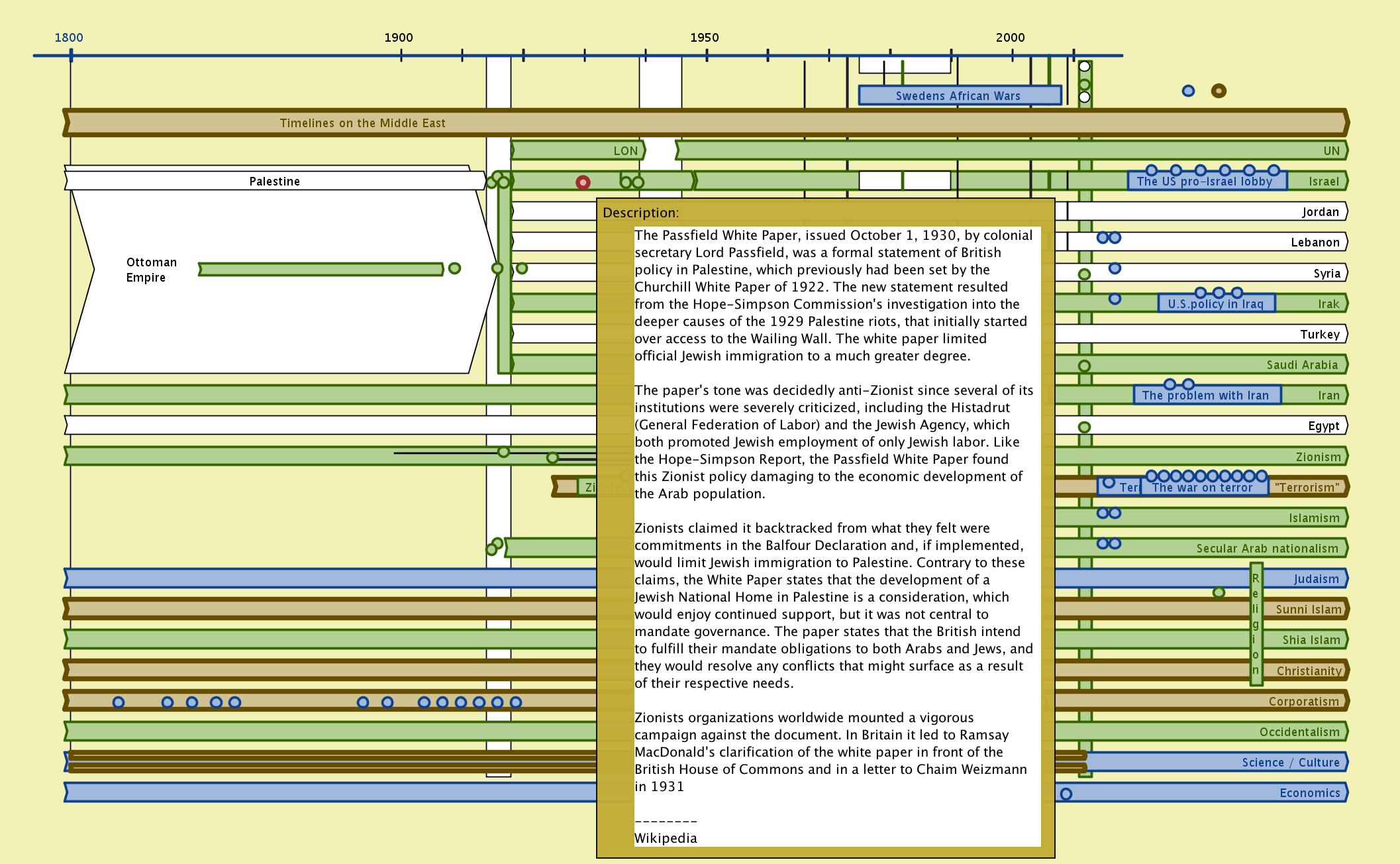Select the Palestine timeline band
Image resolution: width=1400 pixels, height=864 pixels.
274,181
